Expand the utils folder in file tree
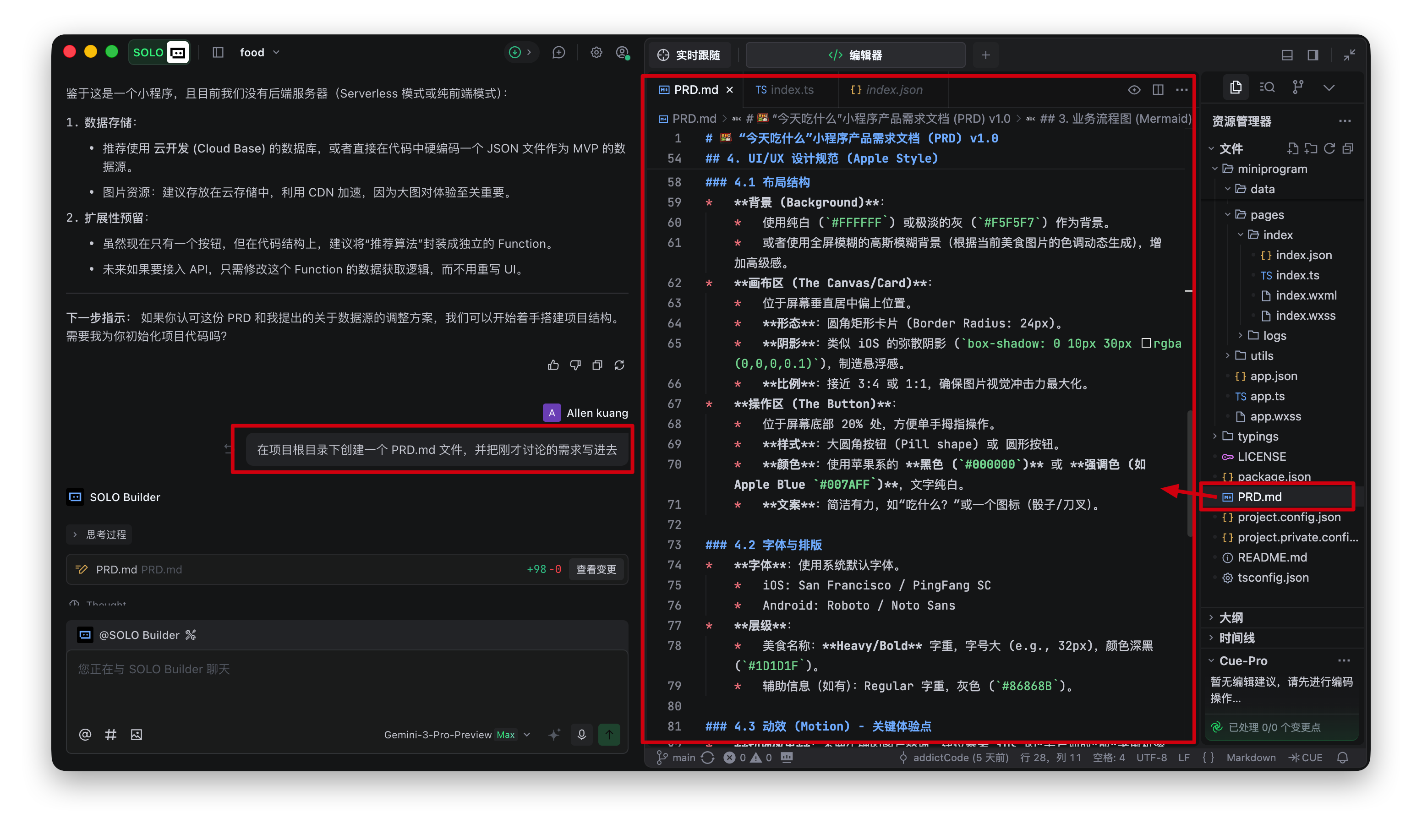 pos(1261,355)
